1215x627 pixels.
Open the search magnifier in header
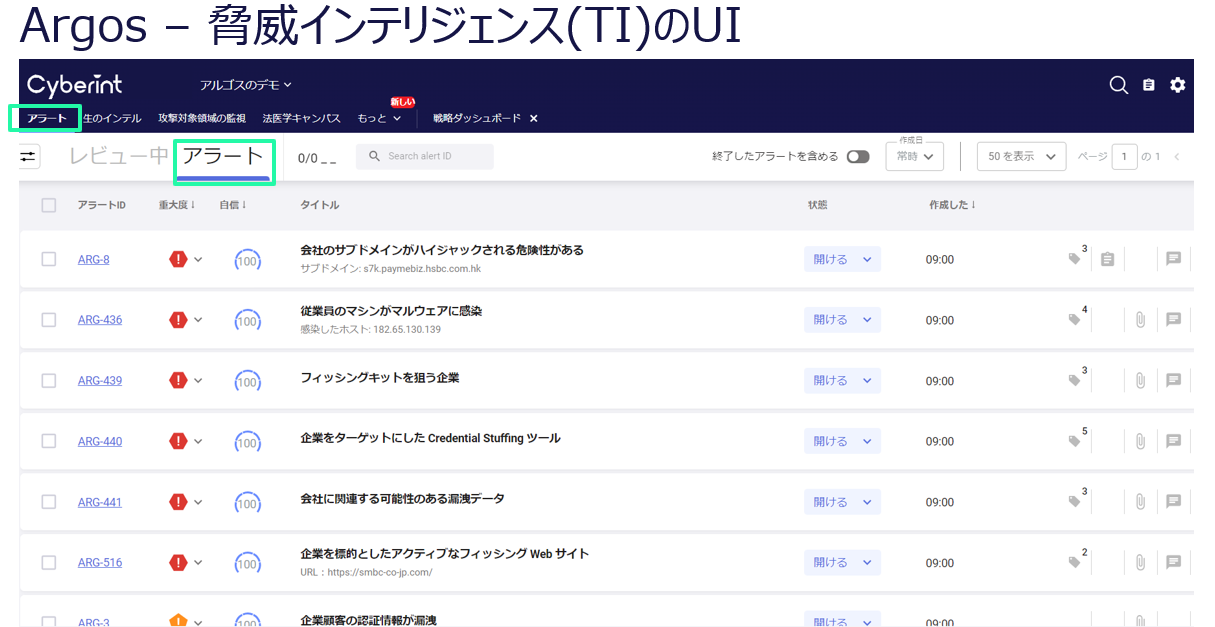[1119, 85]
